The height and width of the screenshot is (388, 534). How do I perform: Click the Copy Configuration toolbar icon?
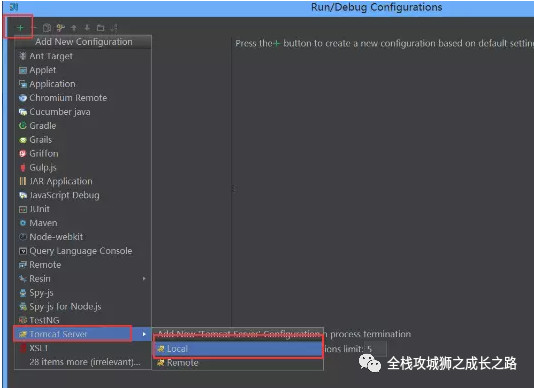coord(47,28)
